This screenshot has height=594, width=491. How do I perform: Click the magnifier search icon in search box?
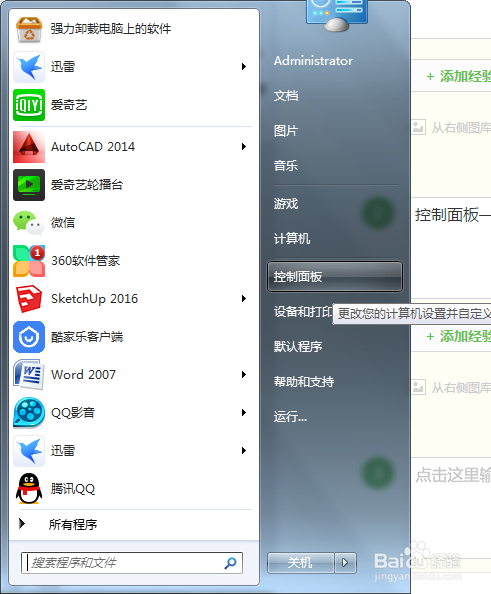(x=230, y=563)
